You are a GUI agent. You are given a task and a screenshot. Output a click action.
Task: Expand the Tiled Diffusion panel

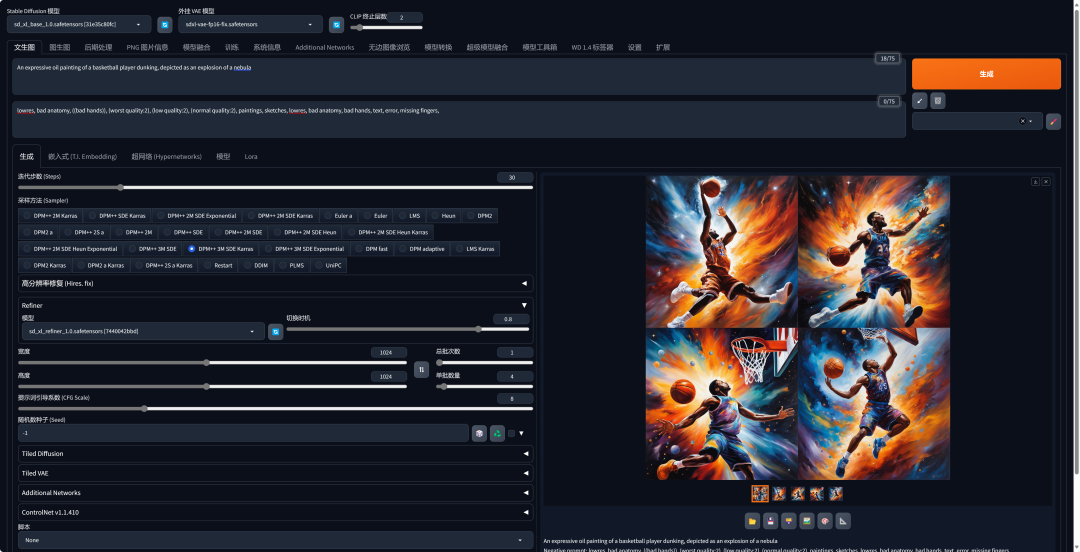click(x=275, y=453)
